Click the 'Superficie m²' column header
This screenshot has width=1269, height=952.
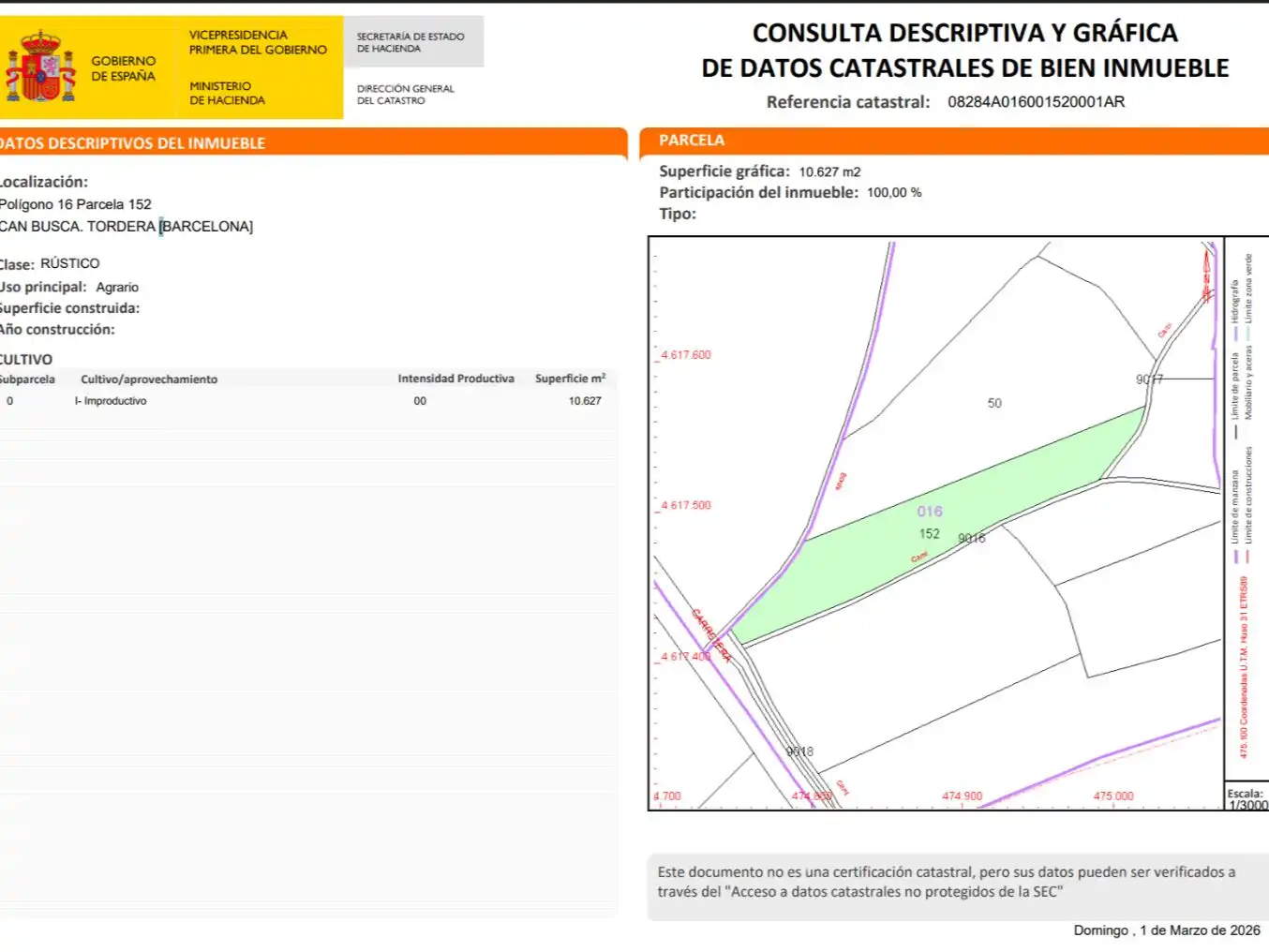click(571, 379)
